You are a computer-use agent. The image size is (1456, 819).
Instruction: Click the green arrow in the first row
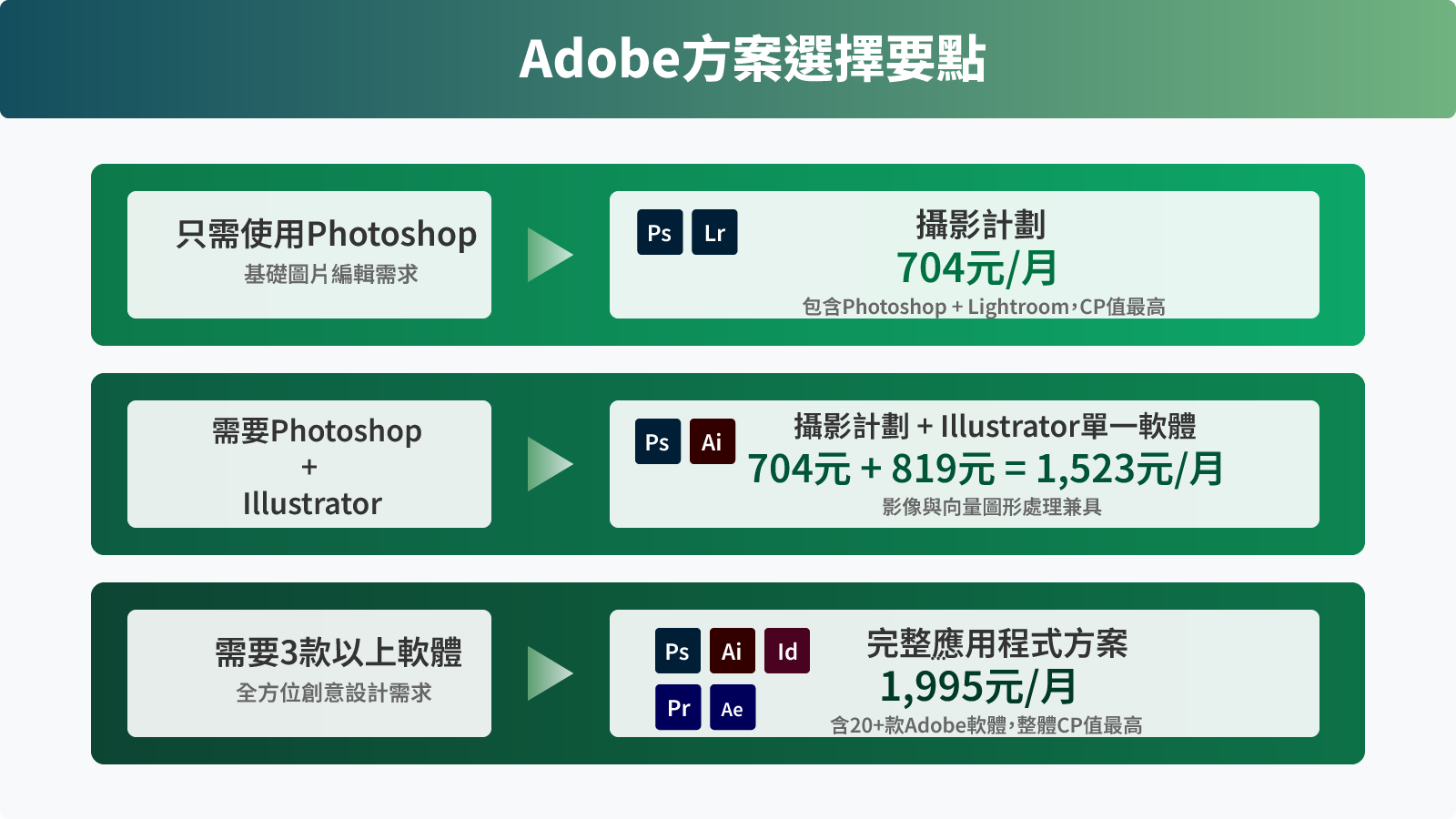pos(549,254)
